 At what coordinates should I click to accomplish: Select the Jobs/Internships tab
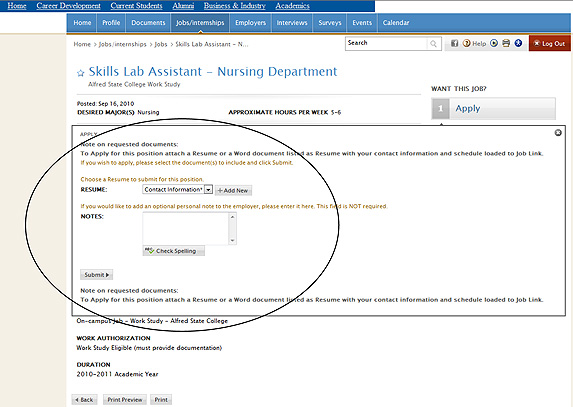pyautogui.click(x=200, y=23)
